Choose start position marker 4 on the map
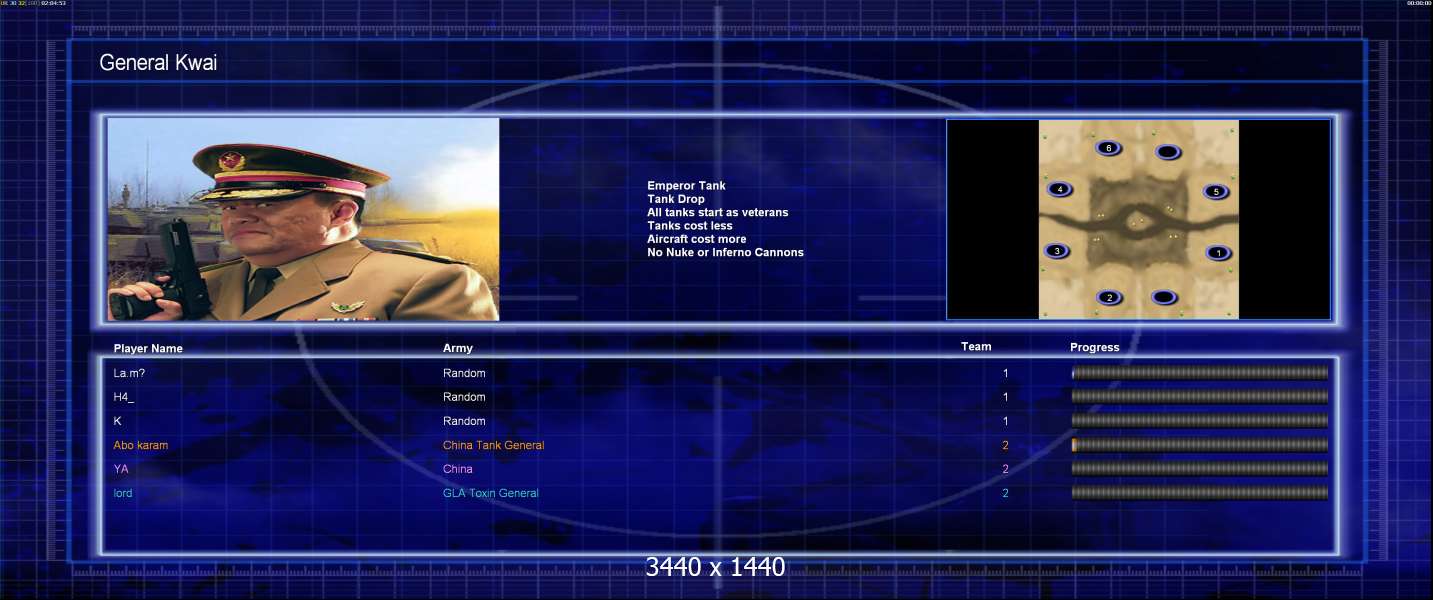This screenshot has width=1433, height=600. 1059,189
